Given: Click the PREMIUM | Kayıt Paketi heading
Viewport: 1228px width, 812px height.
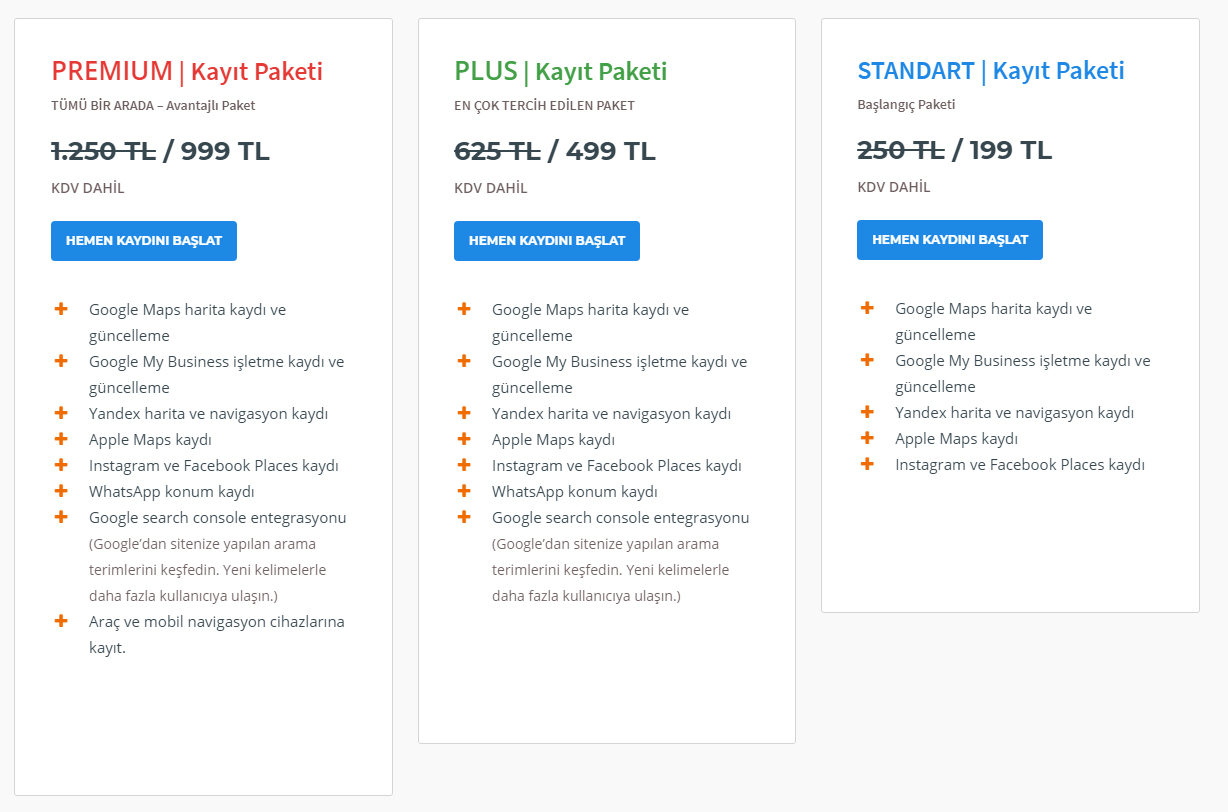Looking at the screenshot, I should [187, 71].
